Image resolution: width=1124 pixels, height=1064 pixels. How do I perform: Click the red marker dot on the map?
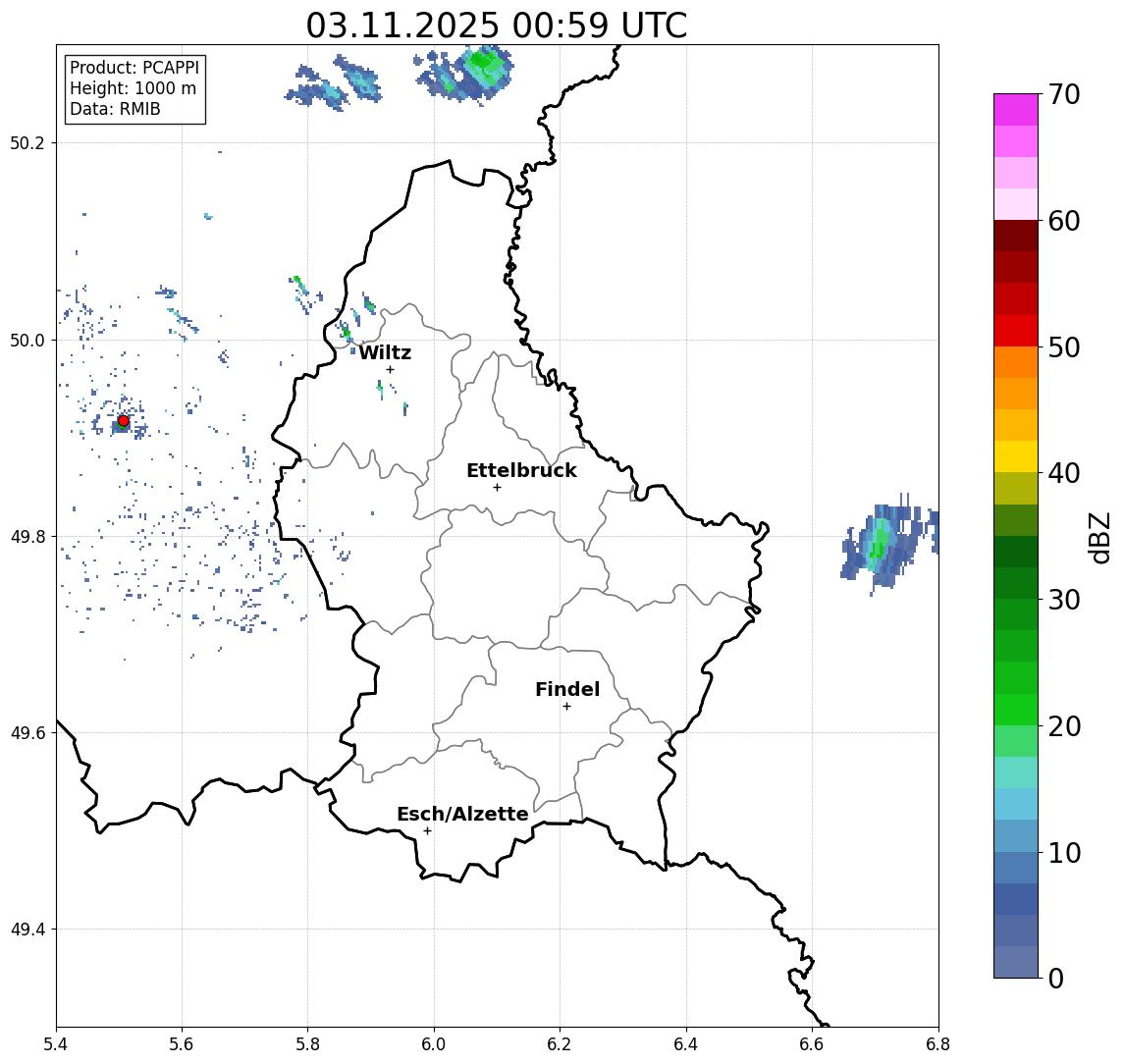124,421
